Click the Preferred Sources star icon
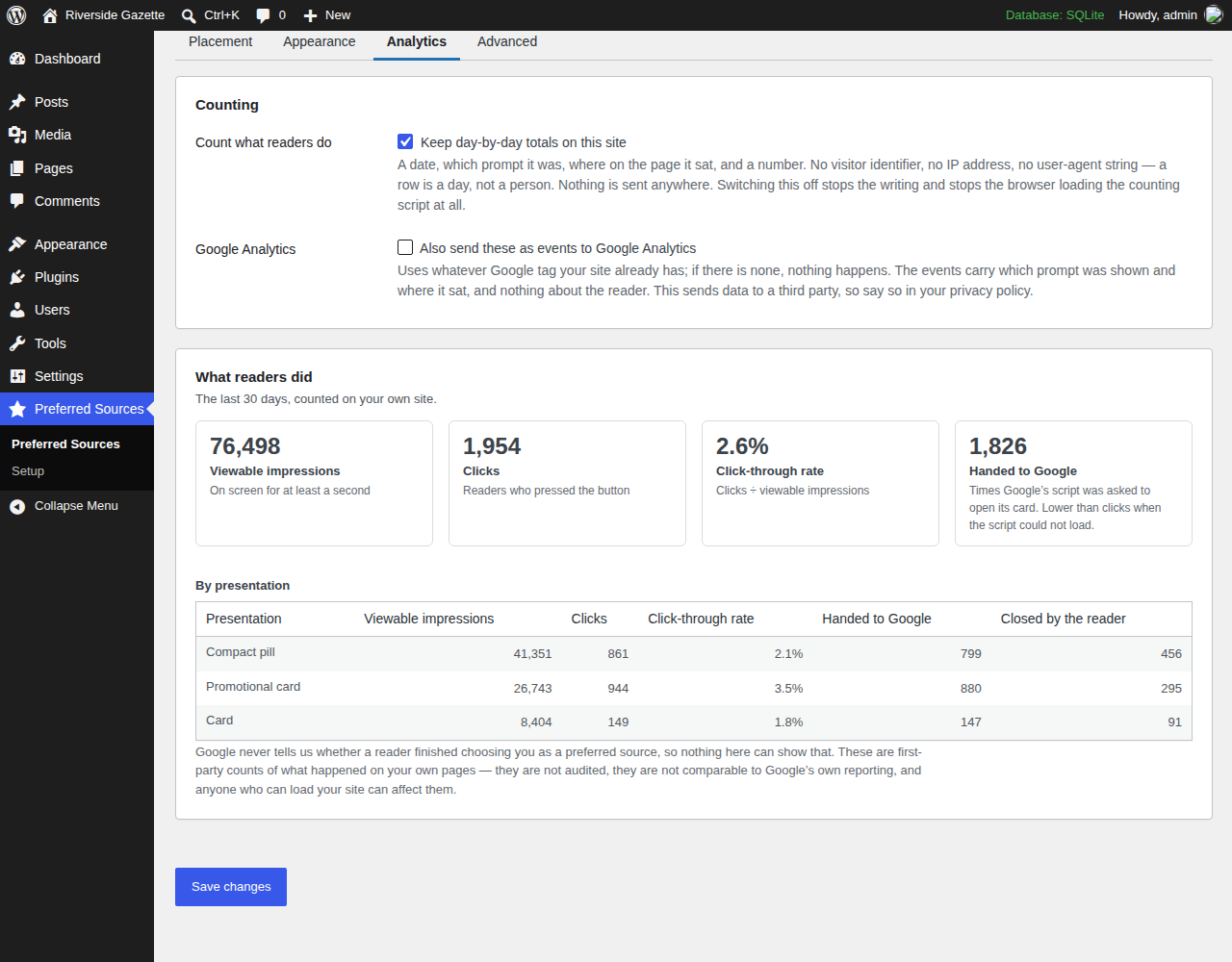1232x962 pixels. click(17, 409)
